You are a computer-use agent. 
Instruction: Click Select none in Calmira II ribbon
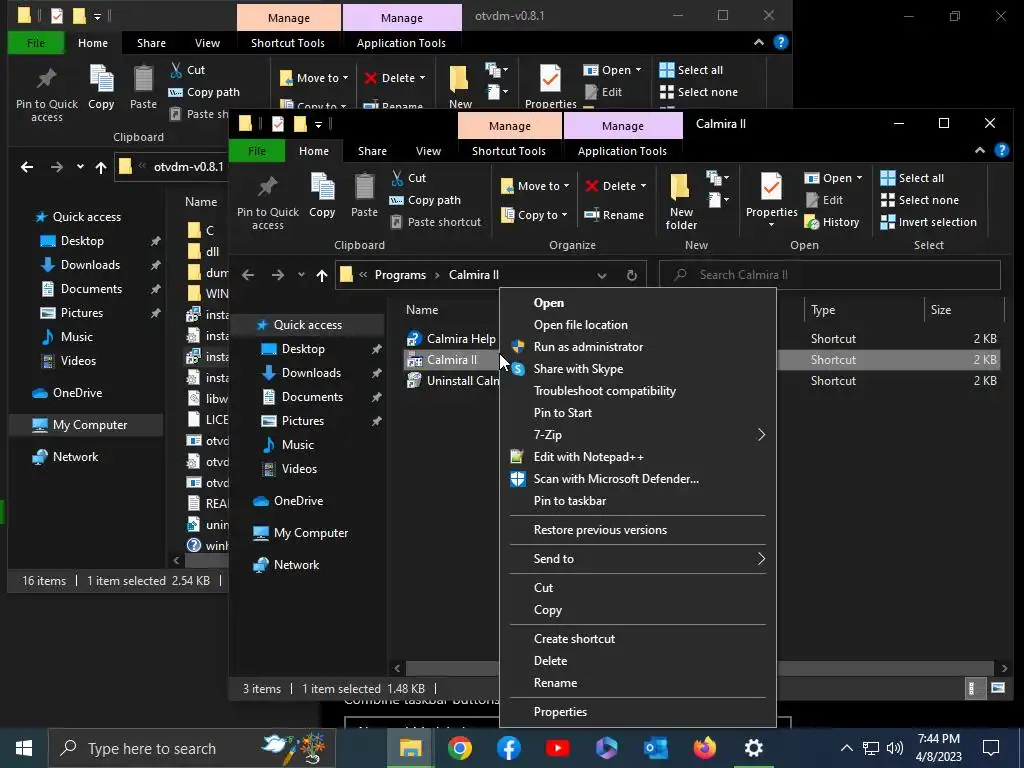[x=920, y=200]
